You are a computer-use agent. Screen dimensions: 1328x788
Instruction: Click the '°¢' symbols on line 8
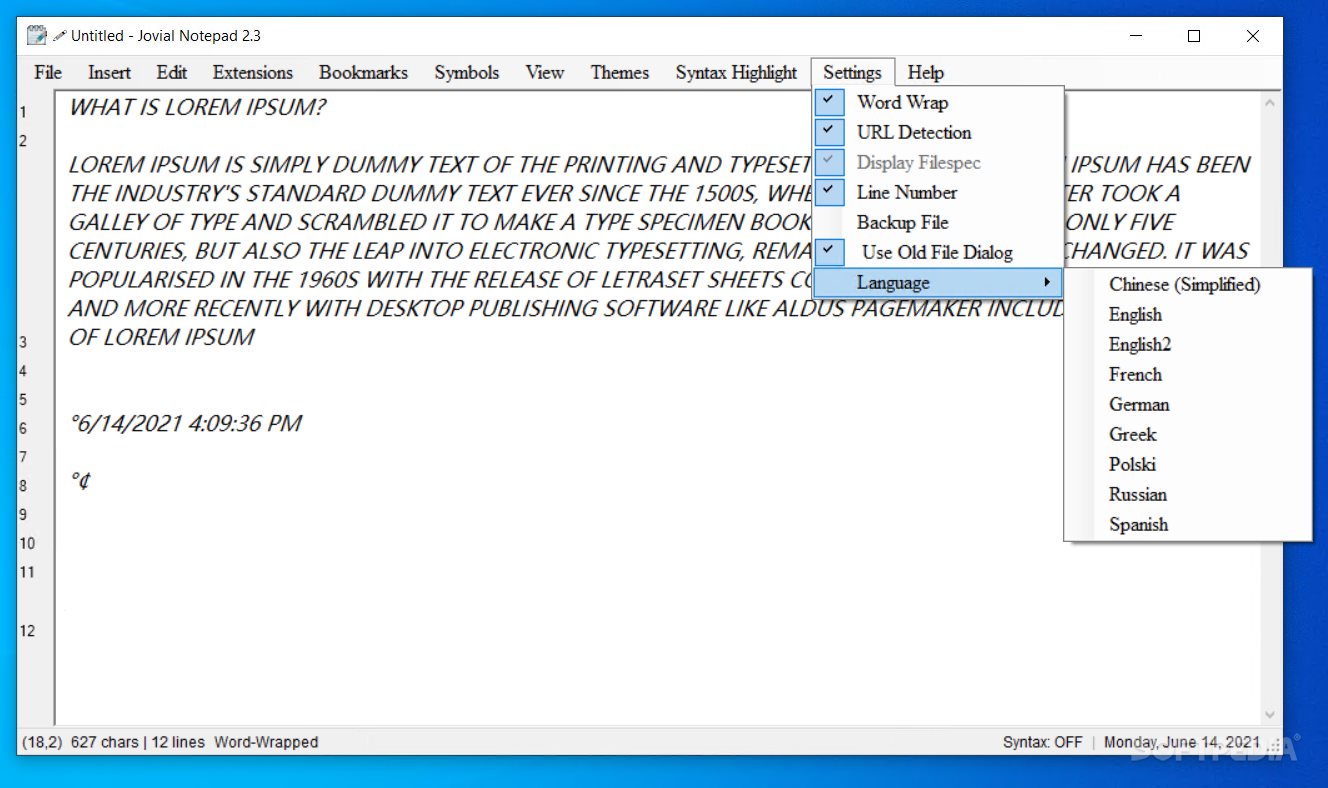coord(81,481)
